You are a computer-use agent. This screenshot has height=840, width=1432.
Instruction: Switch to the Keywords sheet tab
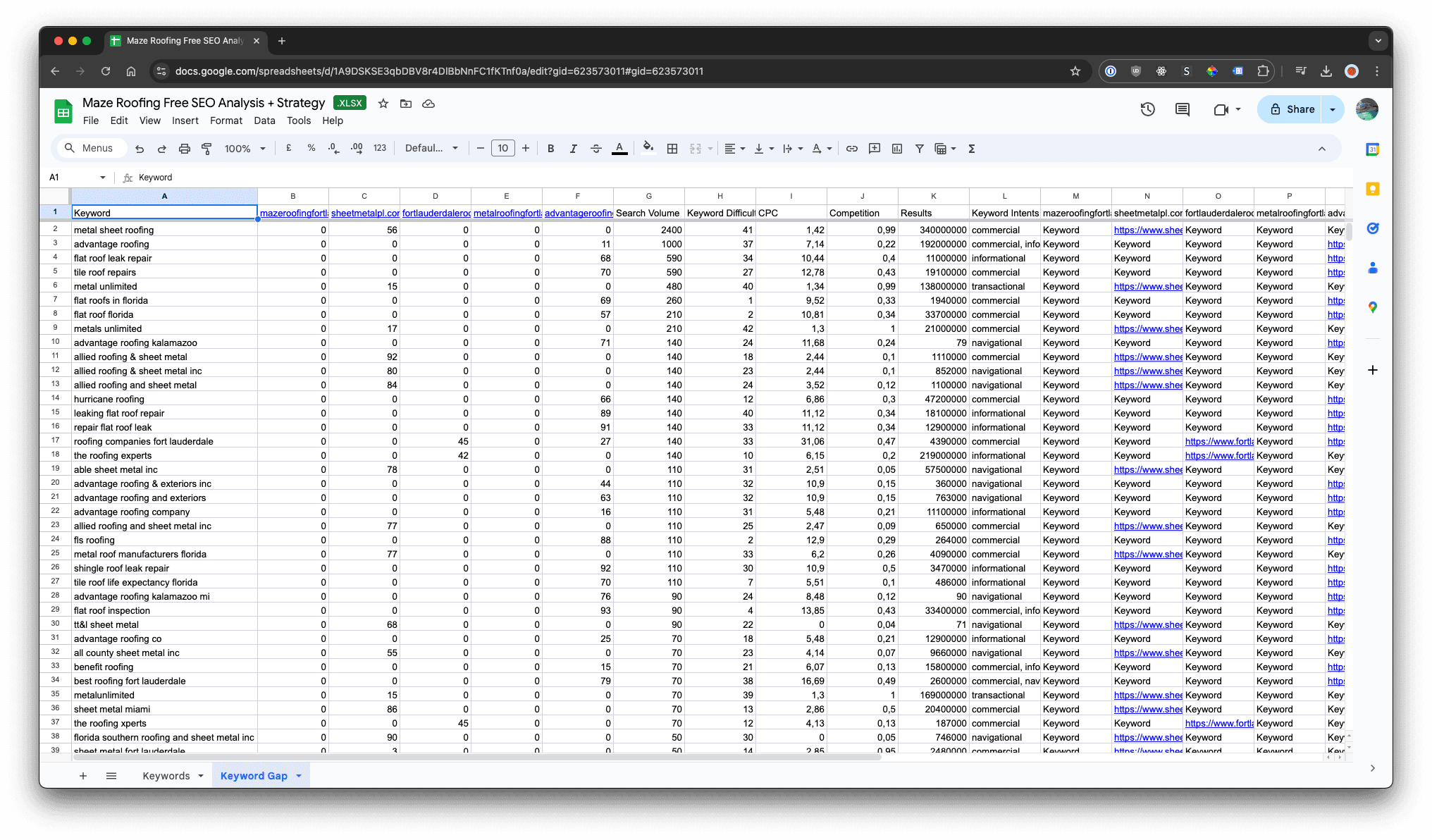point(166,776)
